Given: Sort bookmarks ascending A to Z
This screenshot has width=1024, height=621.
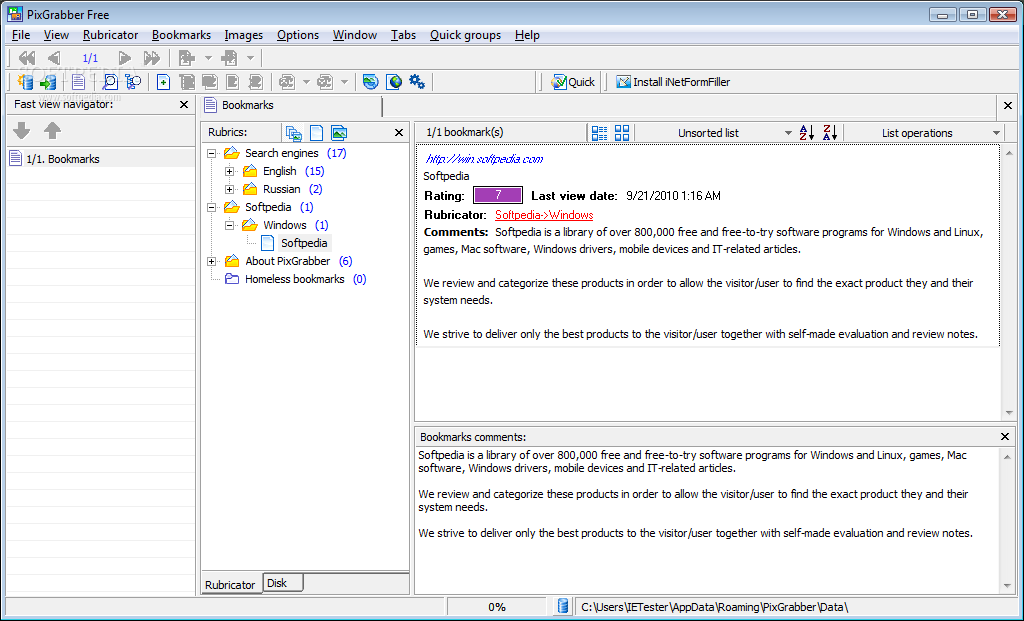Looking at the screenshot, I should pos(807,133).
